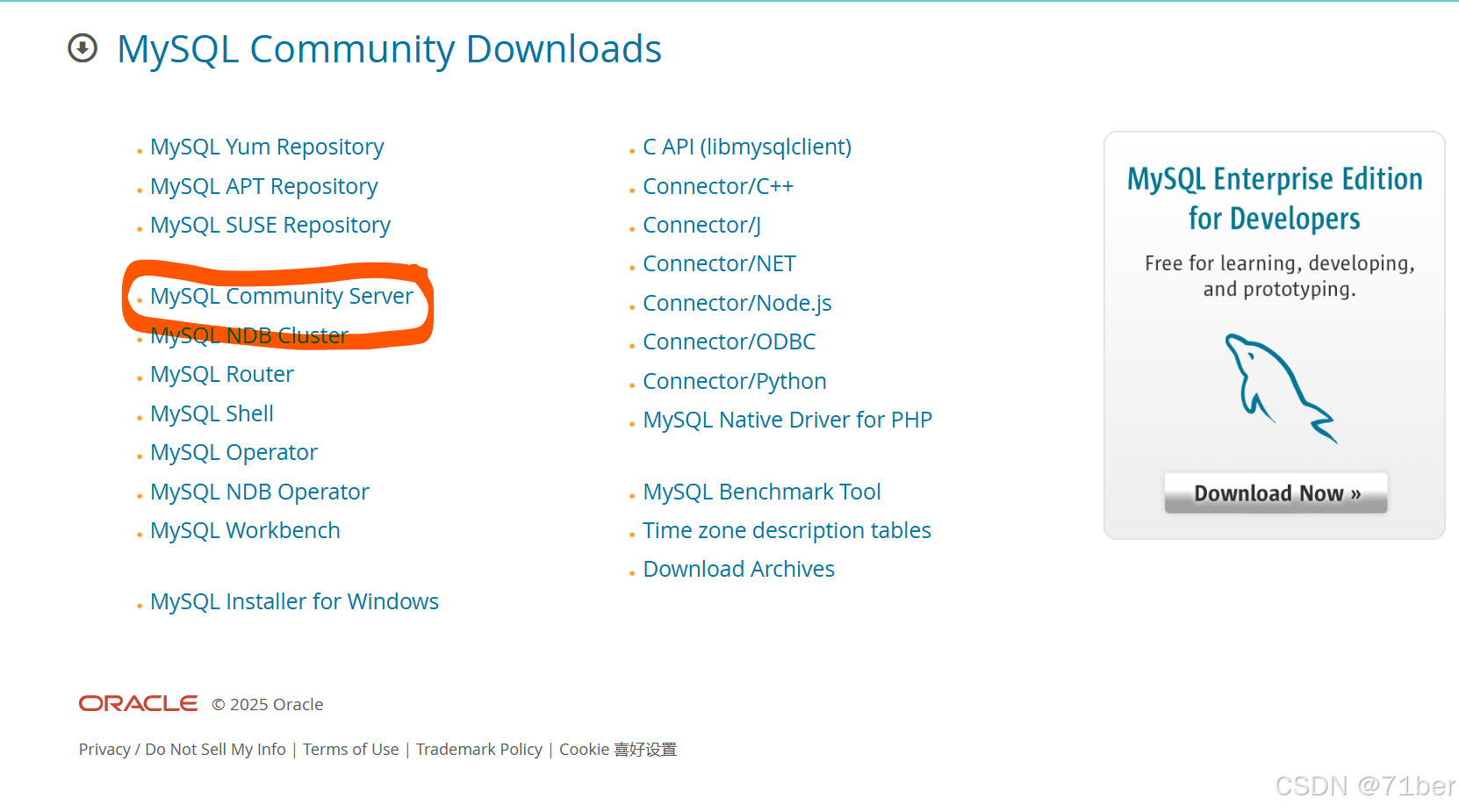Screen dimensions: 1459x812
Task: Select the Connector/Python link
Action: point(734,381)
